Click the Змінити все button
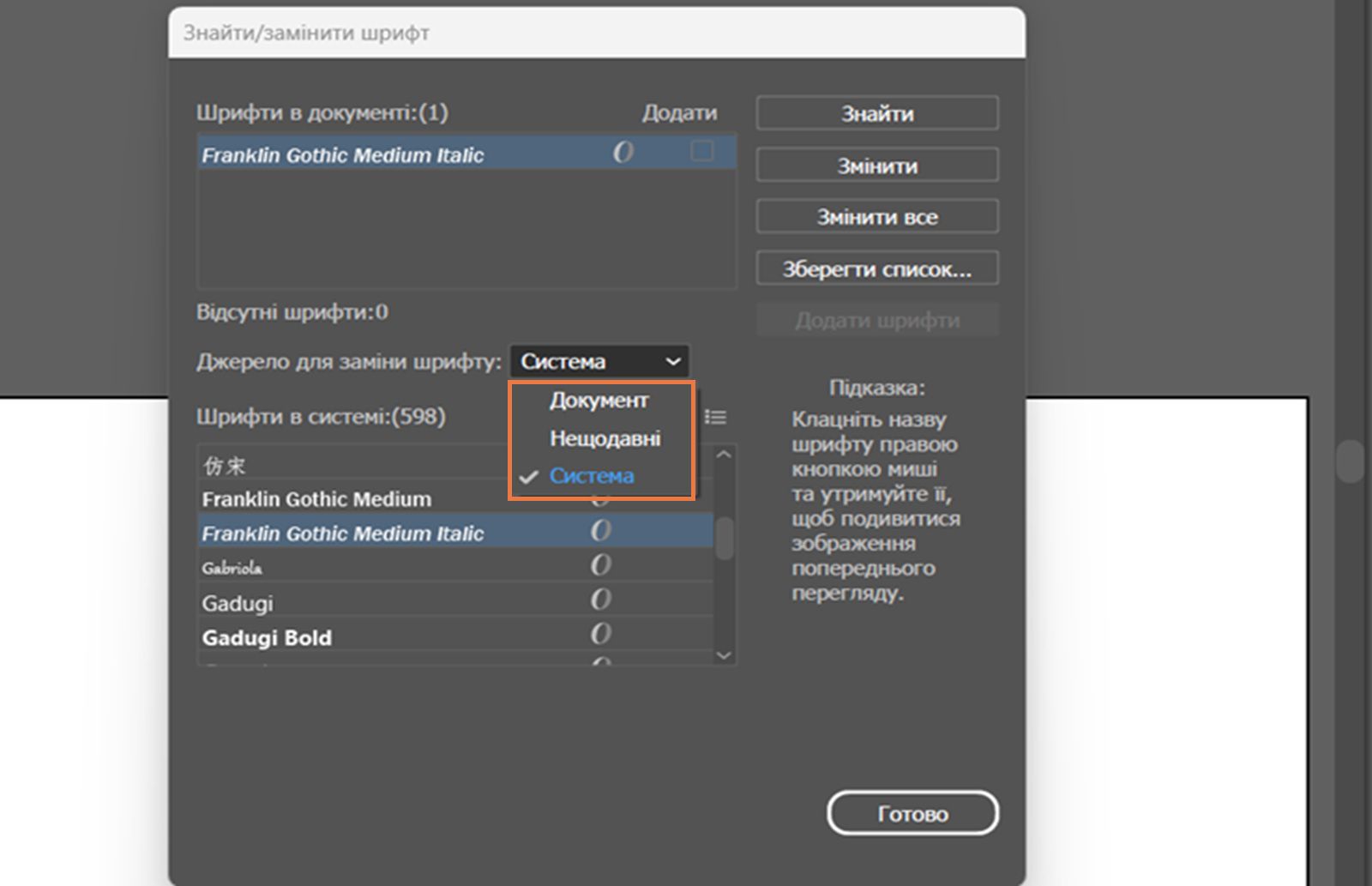This screenshot has width=1372, height=886. [x=877, y=216]
